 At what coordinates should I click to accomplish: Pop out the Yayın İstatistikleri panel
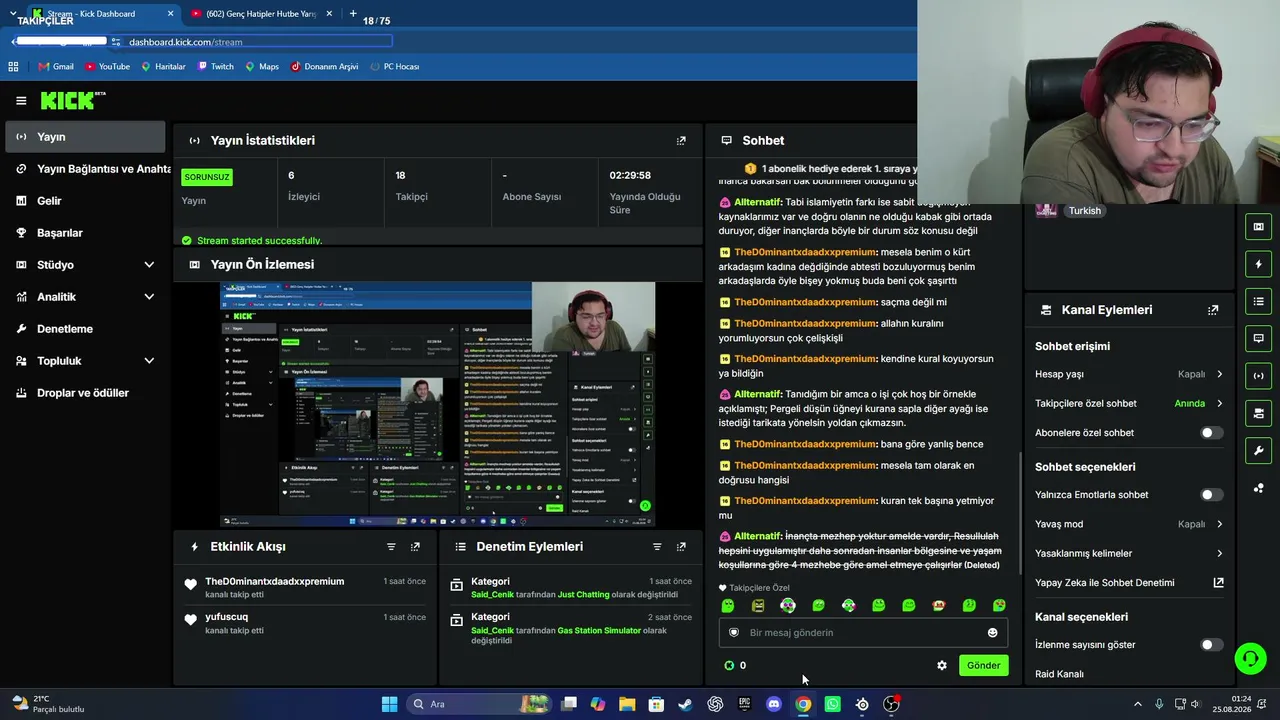pyautogui.click(x=681, y=141)
